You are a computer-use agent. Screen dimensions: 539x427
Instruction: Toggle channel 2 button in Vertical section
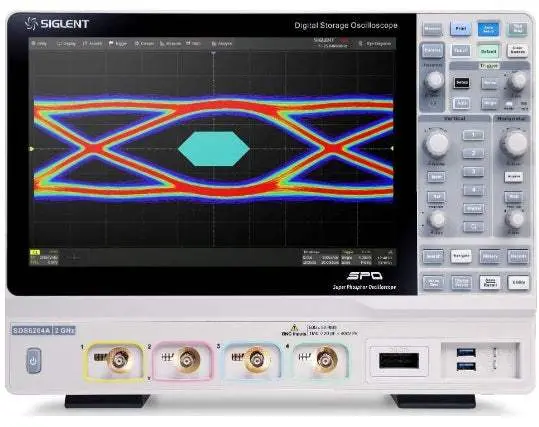[473, 153]
